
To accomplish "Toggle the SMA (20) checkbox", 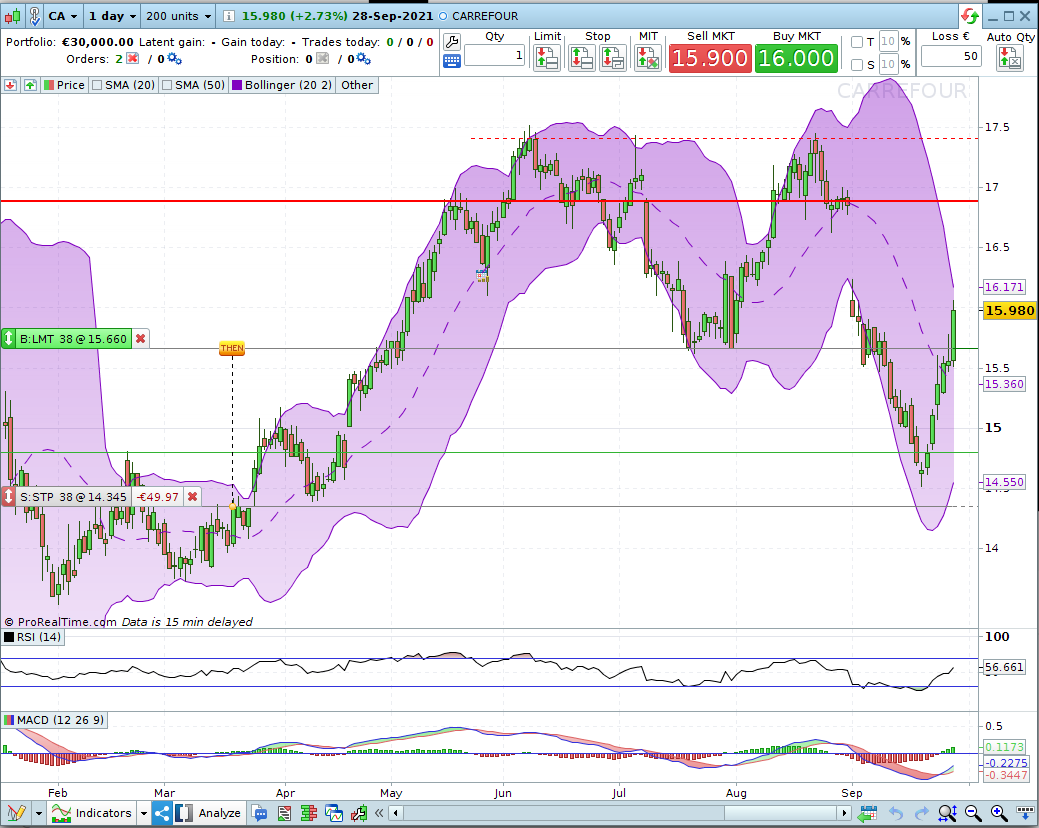I will [97, 85].
